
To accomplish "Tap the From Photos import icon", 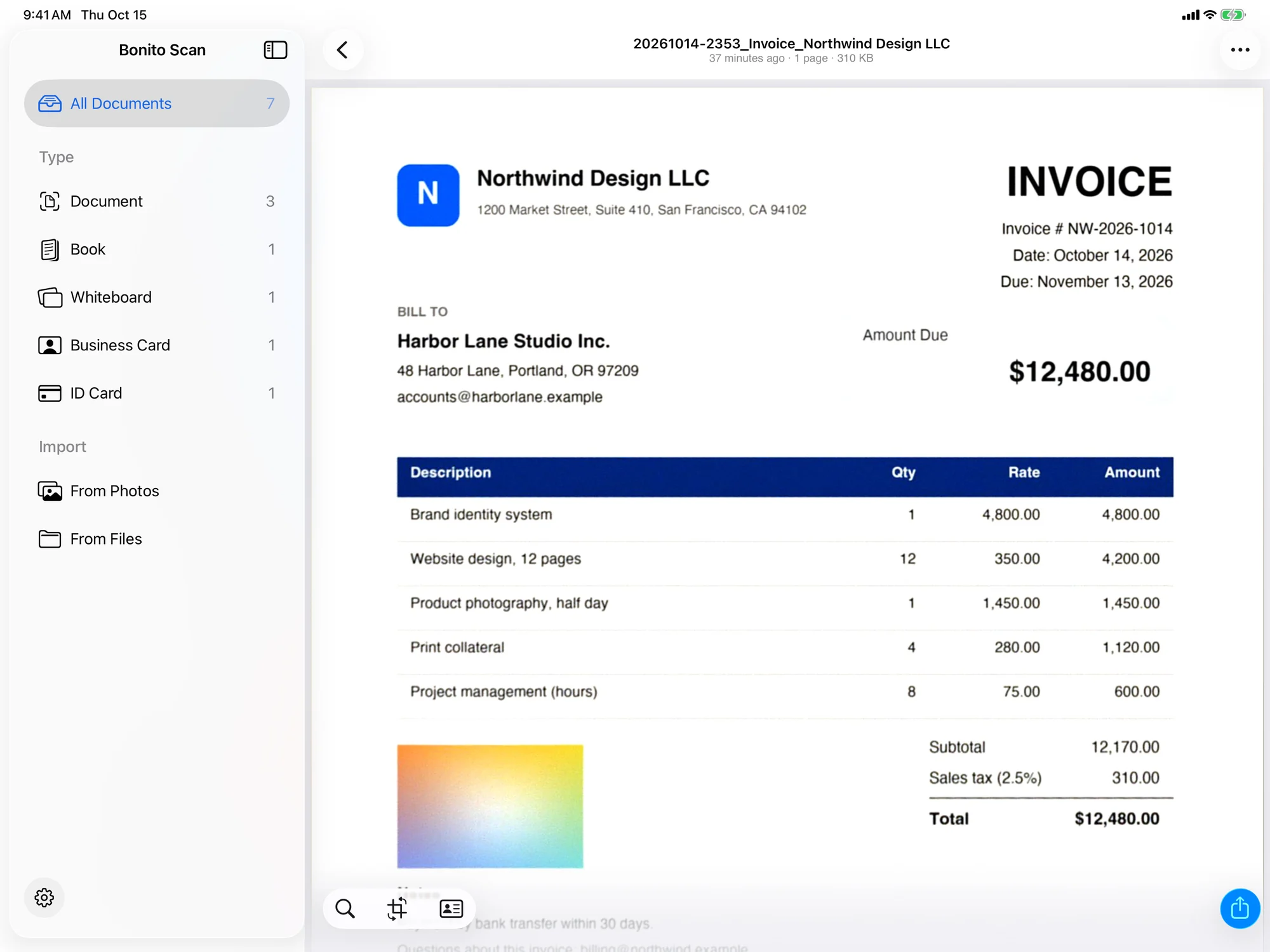I will pos(50,491).
